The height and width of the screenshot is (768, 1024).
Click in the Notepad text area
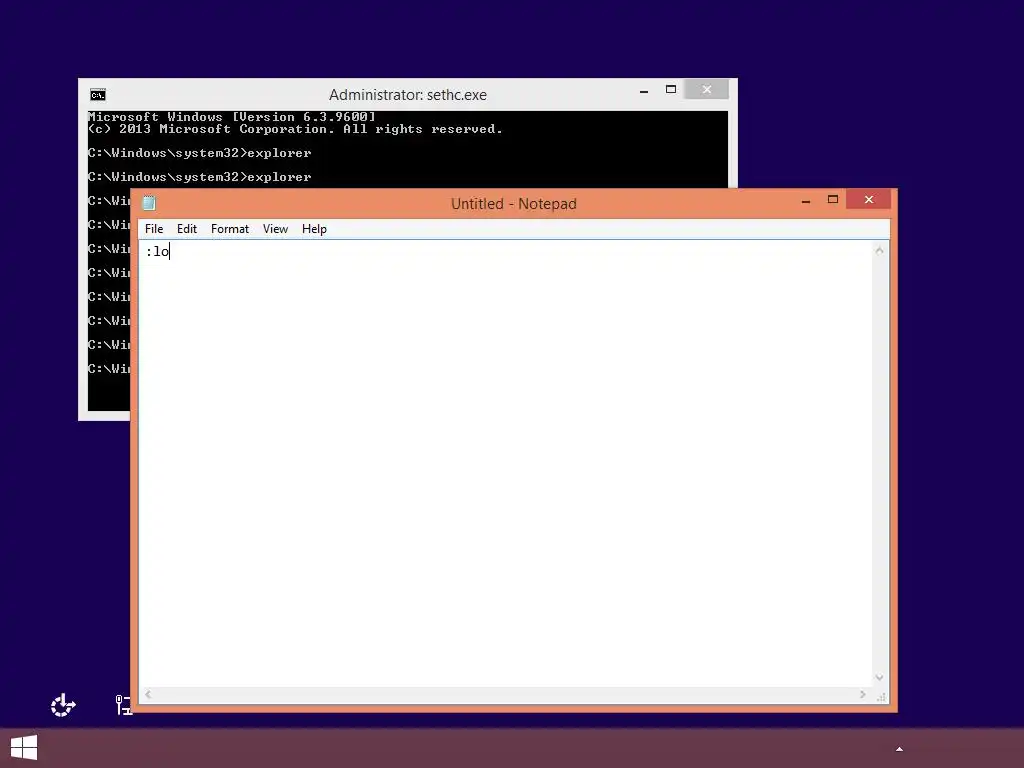tap(506, 464)
